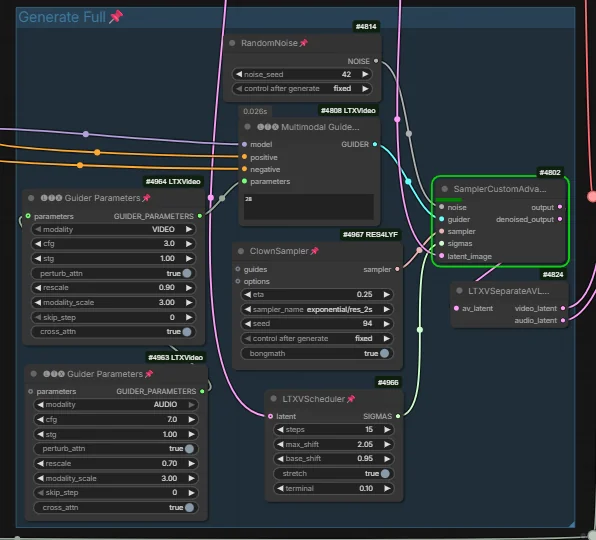The height and width of the screenshot is (540, 596).
Task: Click the latent input socket on LTXVScheduler
Action: coord(270,416)
